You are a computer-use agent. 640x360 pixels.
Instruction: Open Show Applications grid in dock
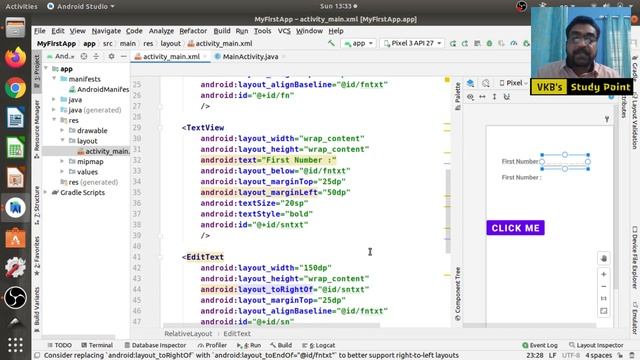coord(16,345)
